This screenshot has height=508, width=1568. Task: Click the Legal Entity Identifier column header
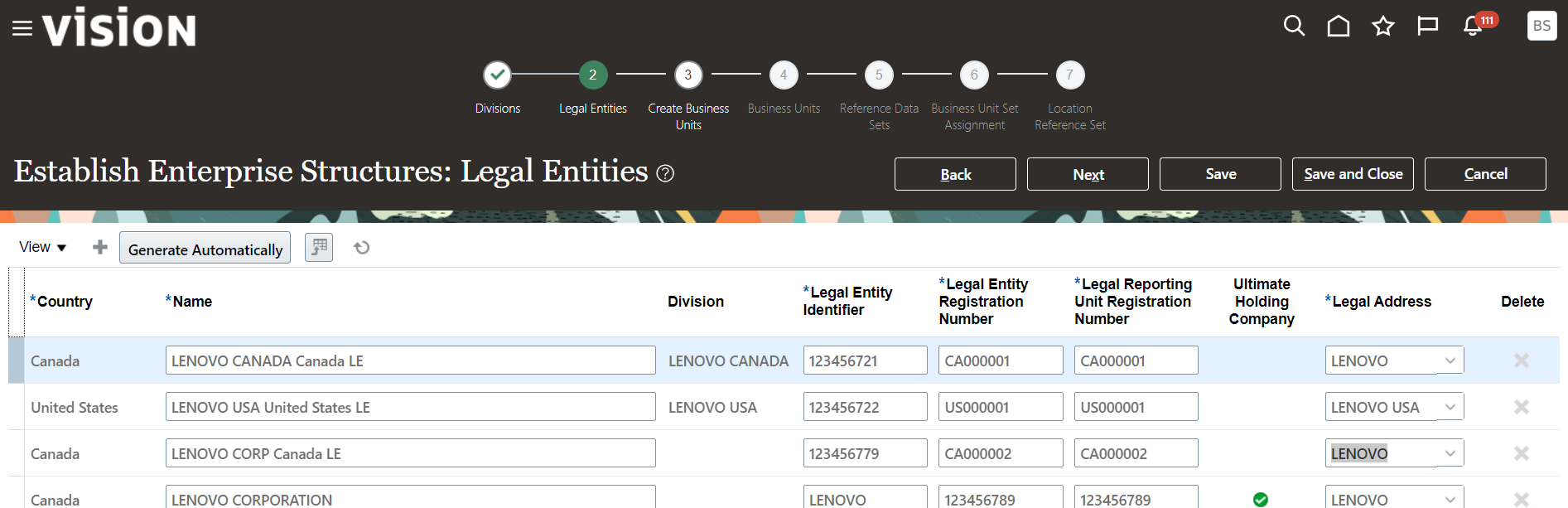click(x=847, y=301)
